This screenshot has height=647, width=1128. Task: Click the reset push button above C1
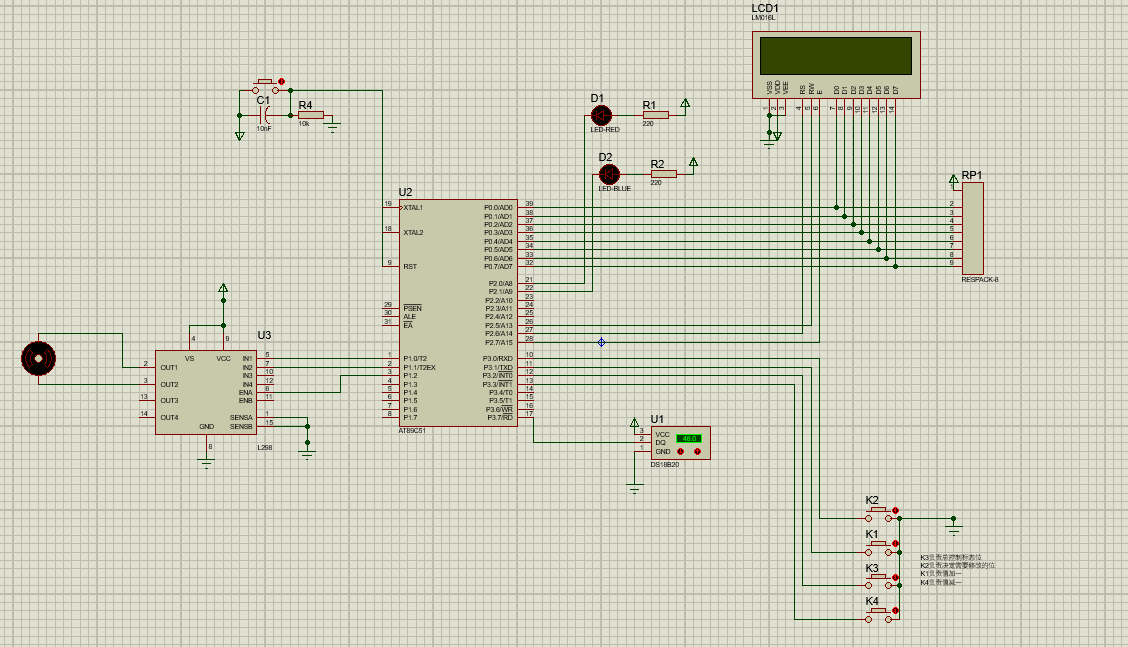[265, 86]
